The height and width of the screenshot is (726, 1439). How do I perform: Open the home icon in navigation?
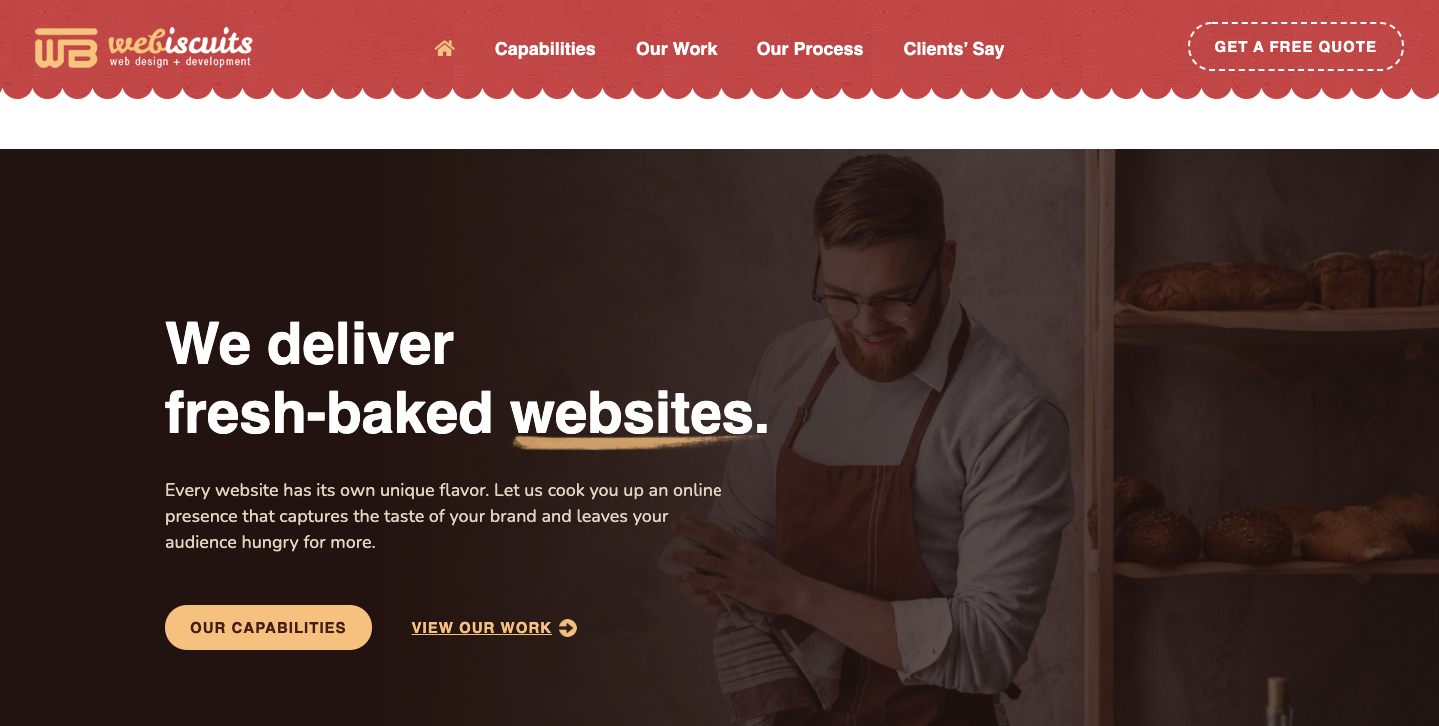[x=445, y=48]
